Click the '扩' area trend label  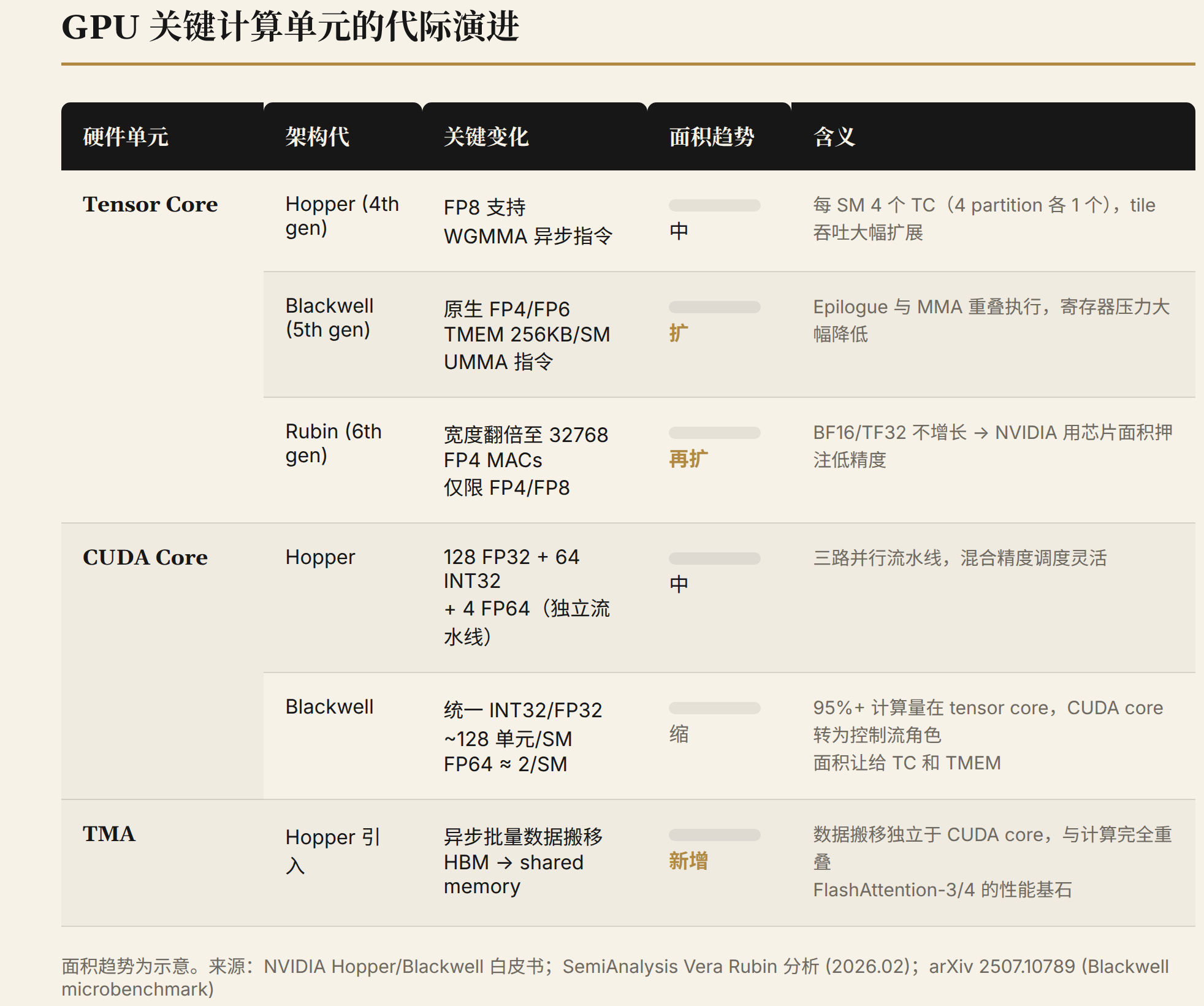(x=679, y=333)
